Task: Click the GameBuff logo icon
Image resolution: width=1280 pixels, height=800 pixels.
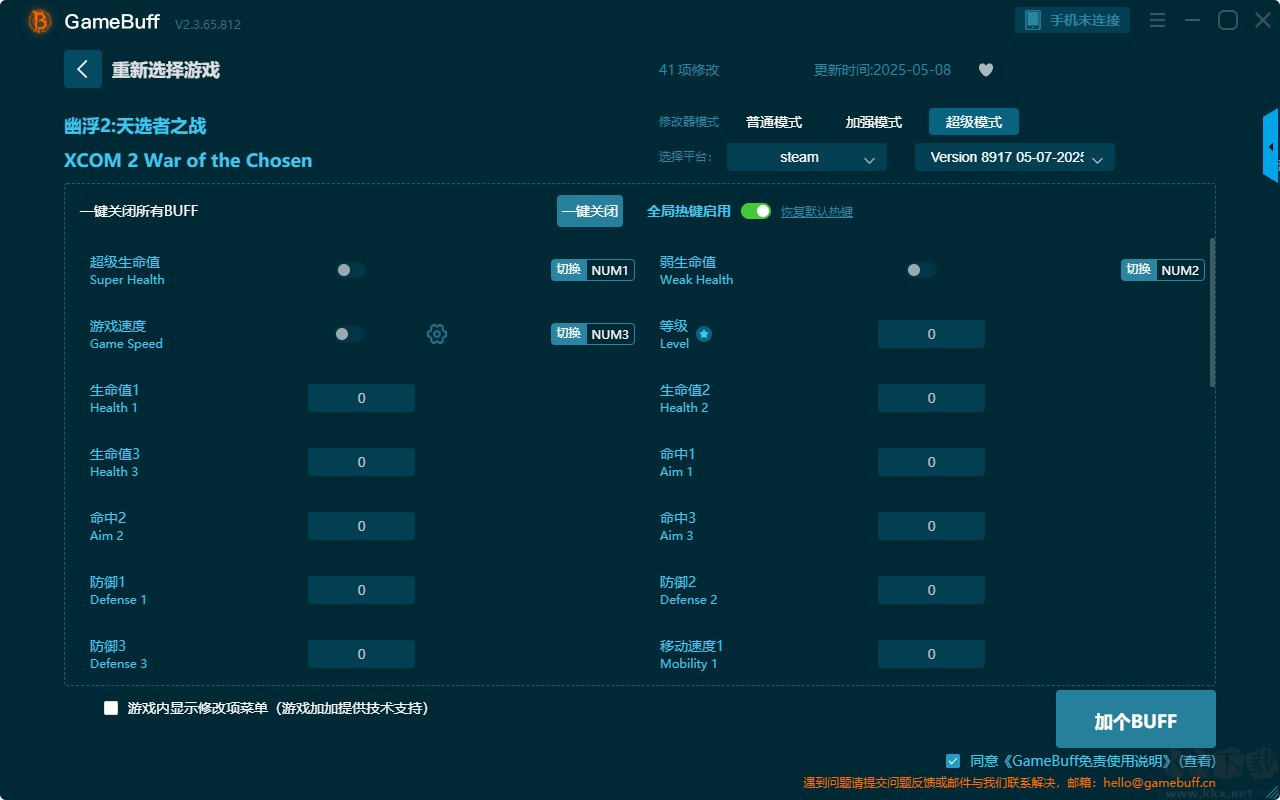Action: coord(40,21)
